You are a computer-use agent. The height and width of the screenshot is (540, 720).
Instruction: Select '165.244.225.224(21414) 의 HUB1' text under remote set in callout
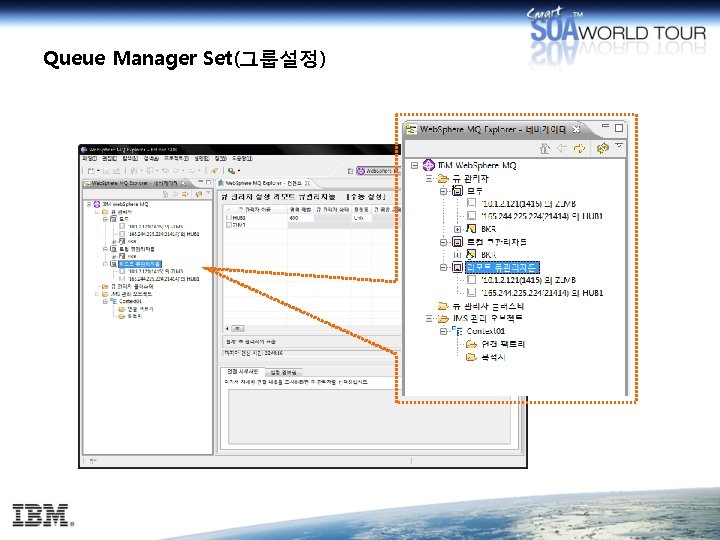click(542, 293)
